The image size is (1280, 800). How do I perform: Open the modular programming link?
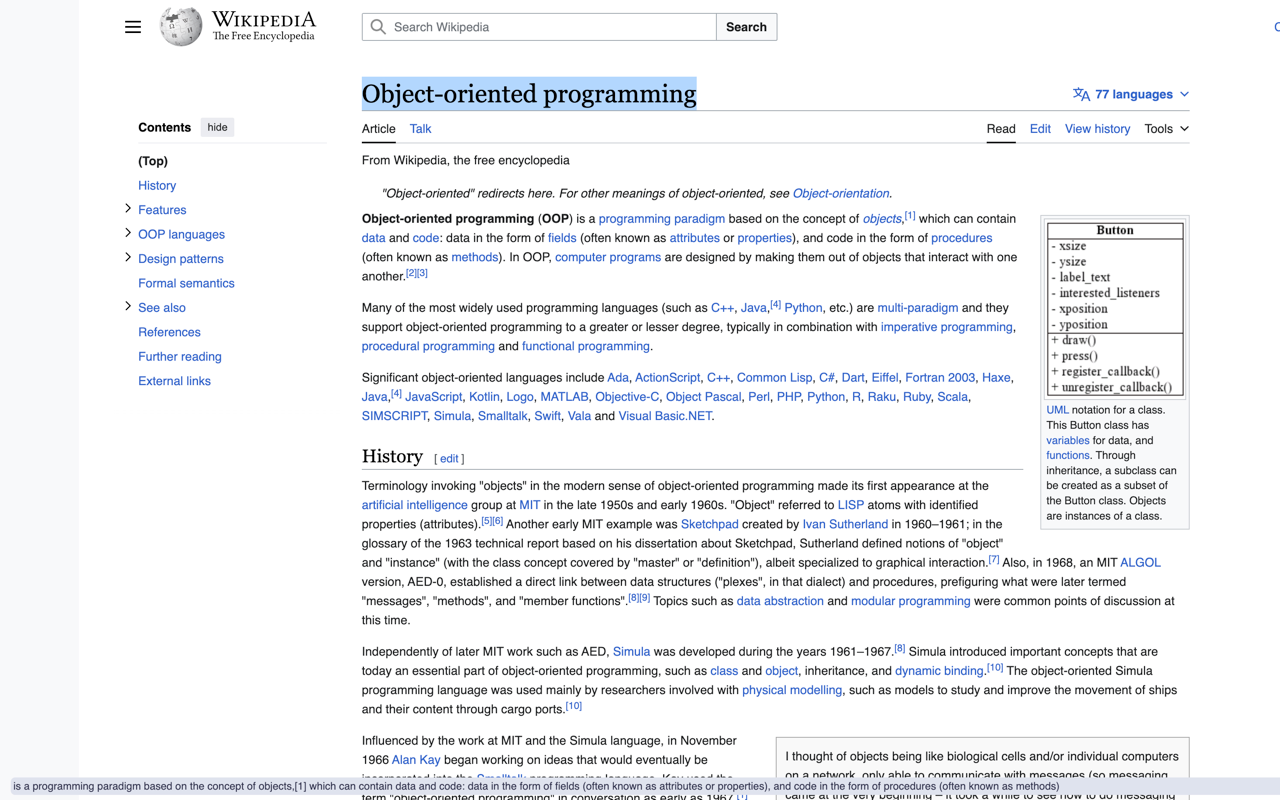pyautogui.click(x=910, y=601)
